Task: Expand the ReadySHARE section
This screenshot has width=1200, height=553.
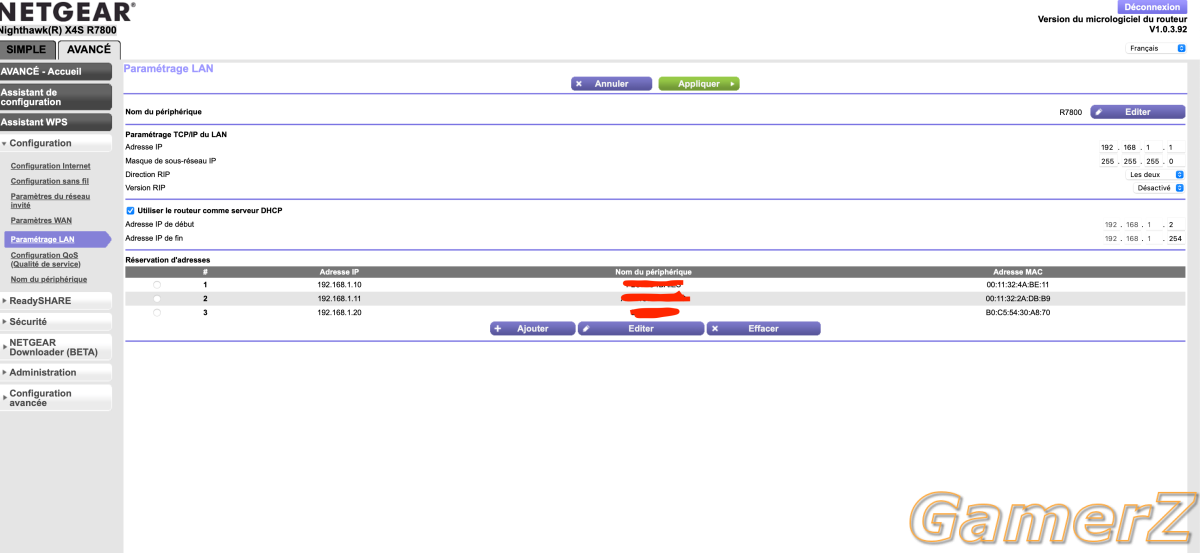Action: [55, 300]
